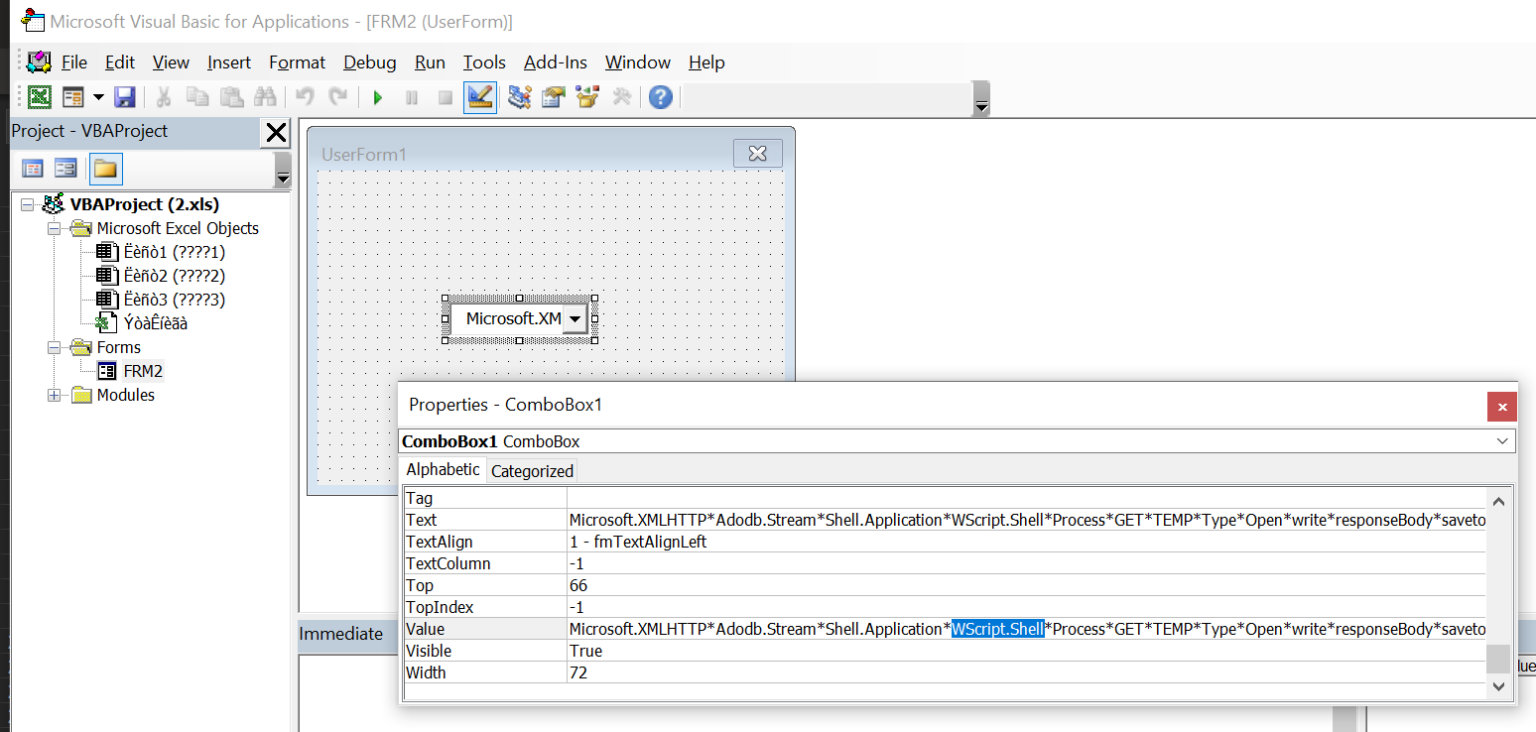Click the Run Sub/UserForm play icon
This screenshot has width=1536, height=732.
click(x=378, y=97)
